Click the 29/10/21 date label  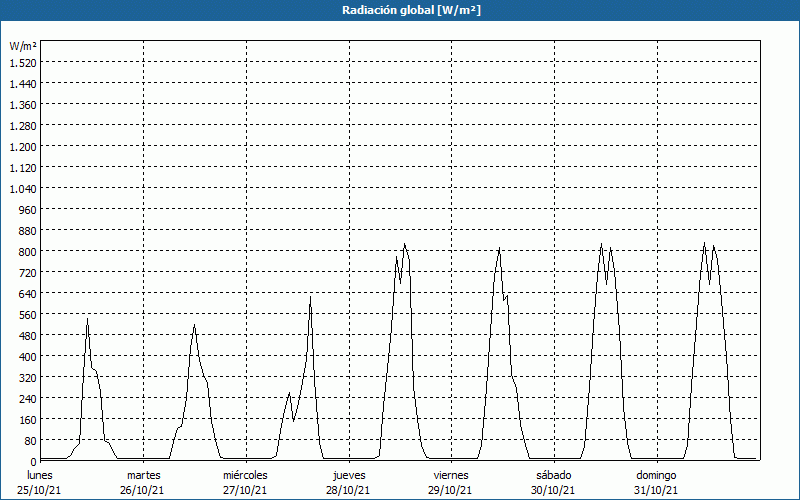[451, 490]
